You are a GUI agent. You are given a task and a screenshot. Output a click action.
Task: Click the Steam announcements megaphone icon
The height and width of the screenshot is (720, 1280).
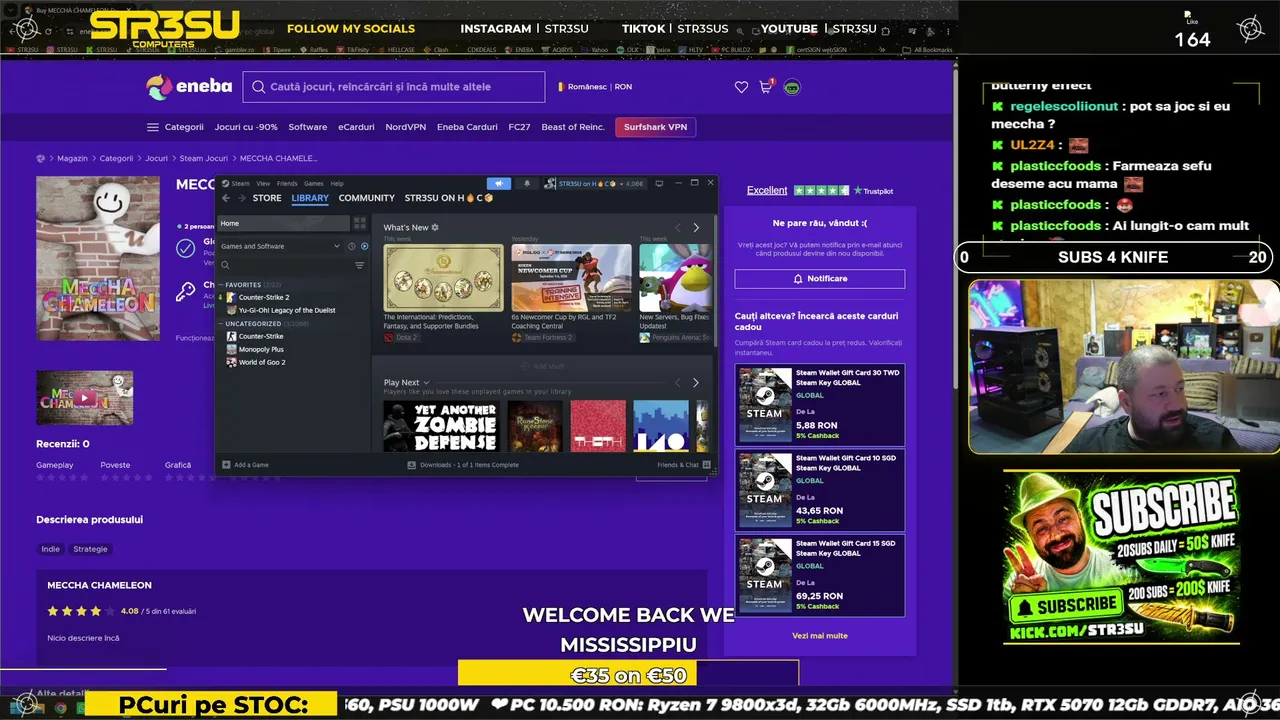[x=498, y=184]
